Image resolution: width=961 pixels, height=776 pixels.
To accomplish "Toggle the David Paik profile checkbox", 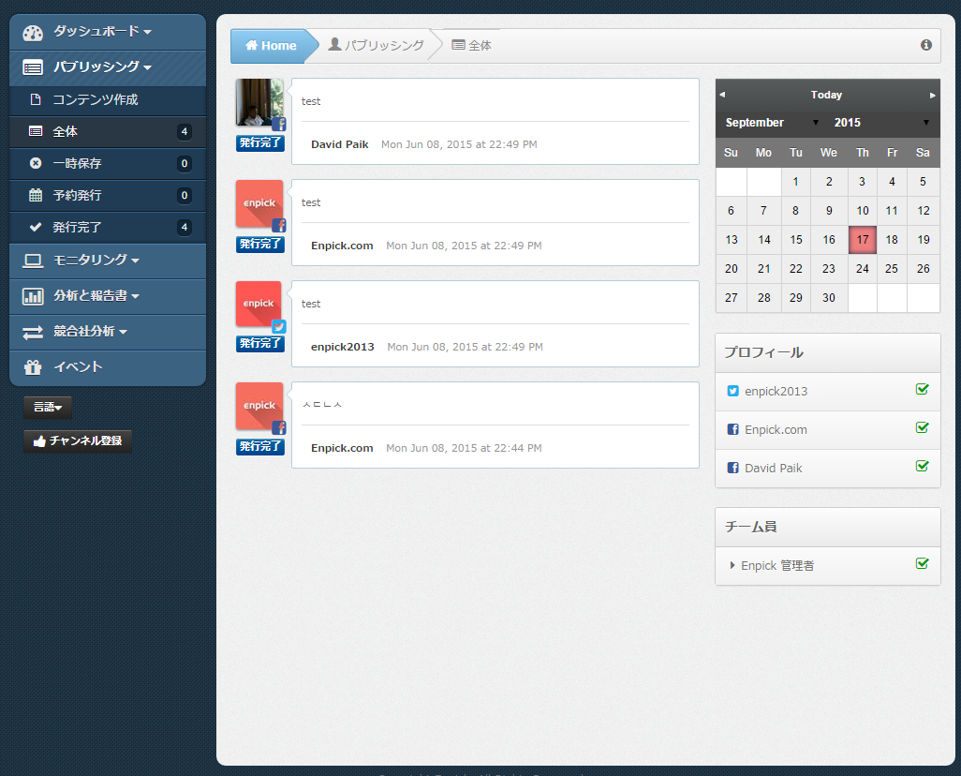I will click(922, 466).
